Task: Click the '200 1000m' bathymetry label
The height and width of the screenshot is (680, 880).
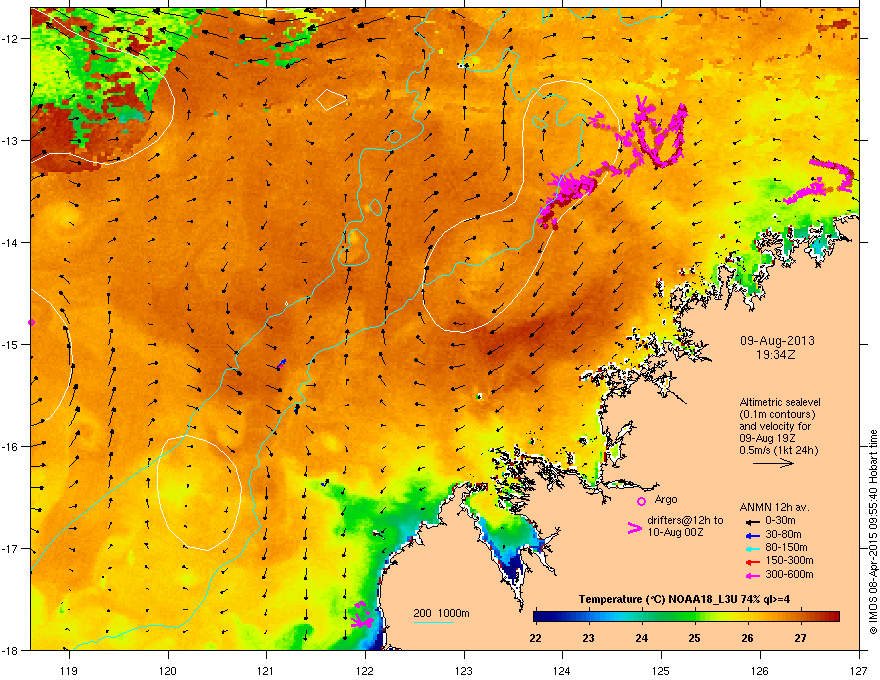Action: (x=441, y=613)
